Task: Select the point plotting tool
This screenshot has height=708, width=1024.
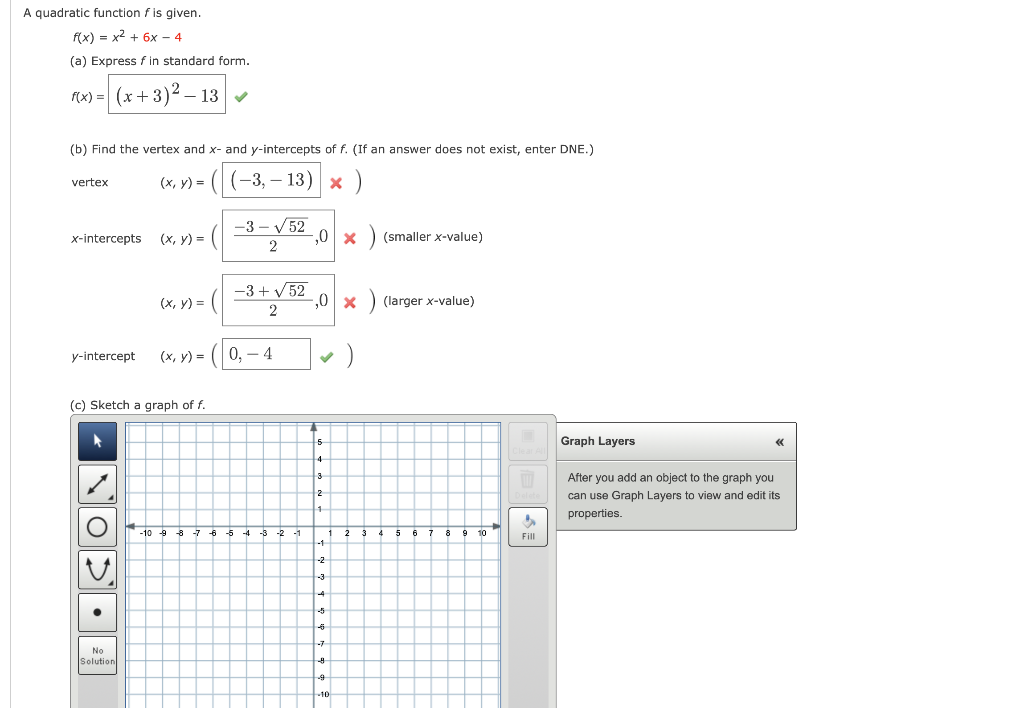Action: (x=97, y=611)
